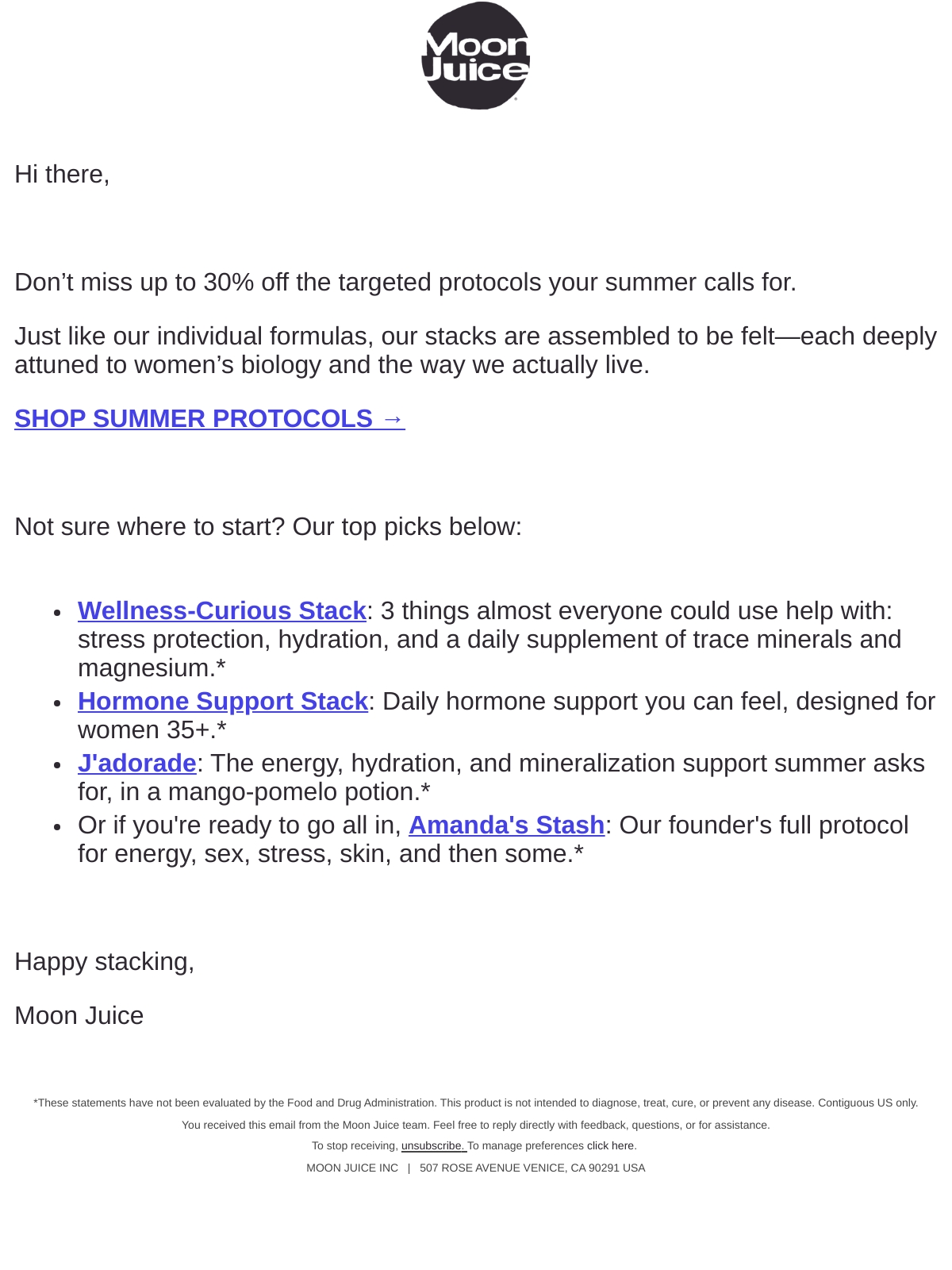The height and width of the screenshot is (1270, 952).
Task: Click the paragraph about stacks assembled to be felt
Action: click(x=475, y=350)
